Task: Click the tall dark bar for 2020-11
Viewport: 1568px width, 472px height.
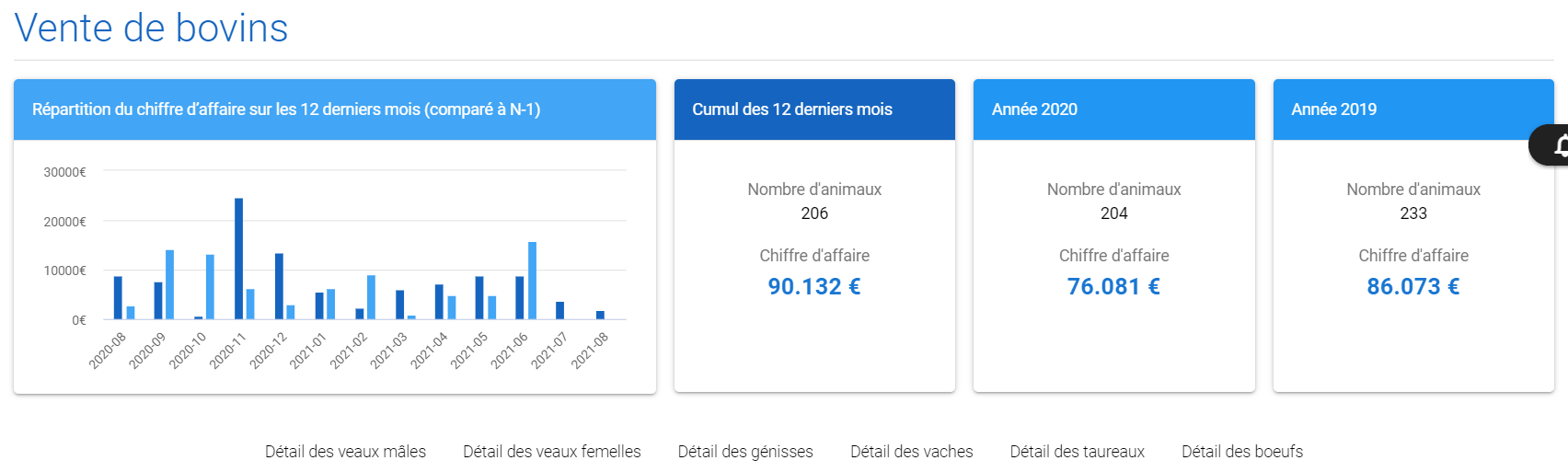Action: point(239,259)
